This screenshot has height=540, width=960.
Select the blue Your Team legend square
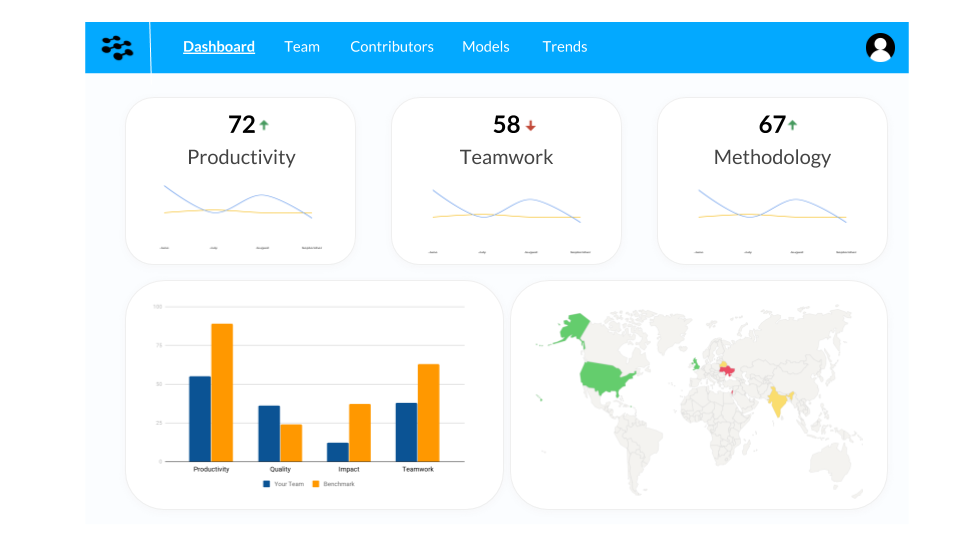tap(266, 484)
